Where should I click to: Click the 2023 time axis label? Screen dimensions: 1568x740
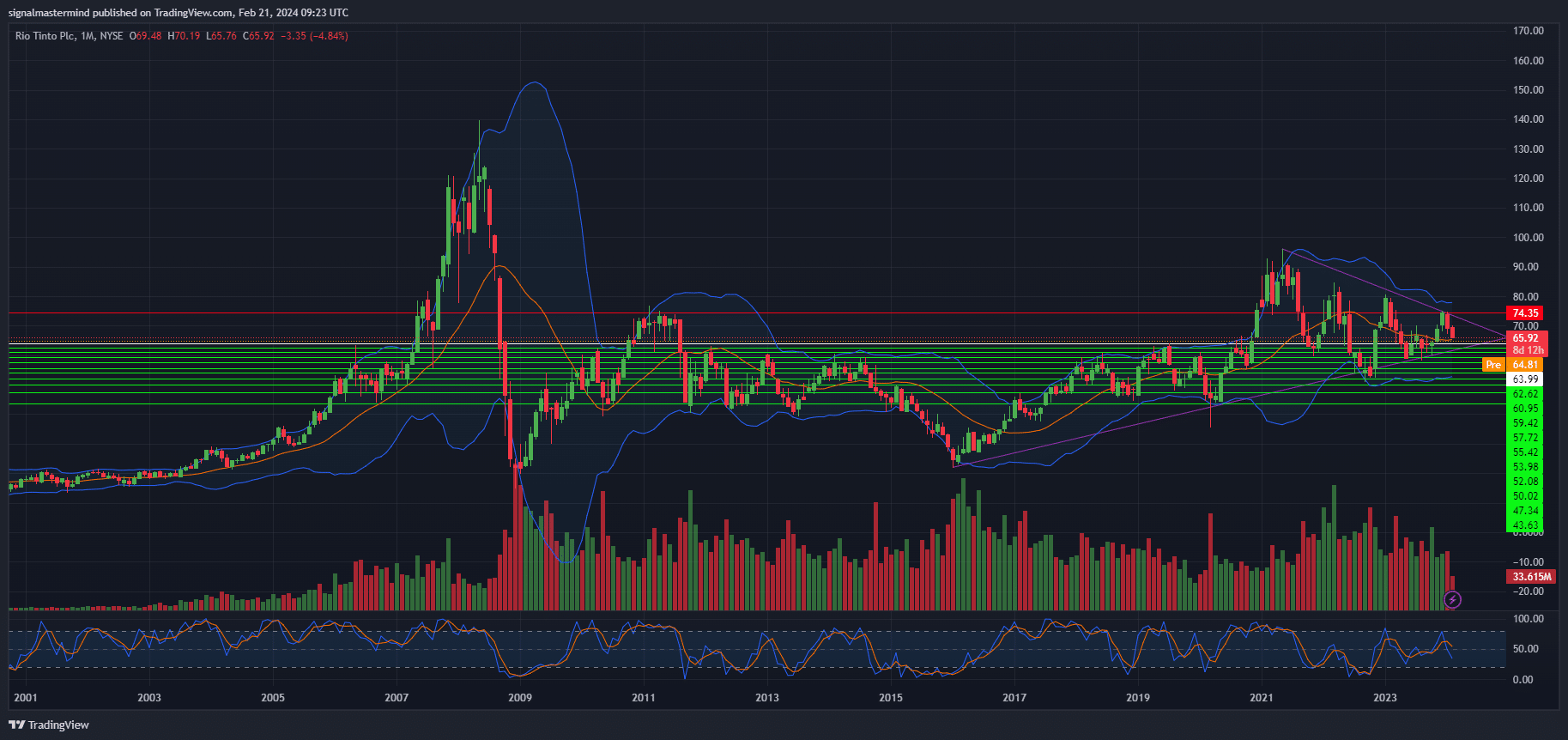[1385, 698]
